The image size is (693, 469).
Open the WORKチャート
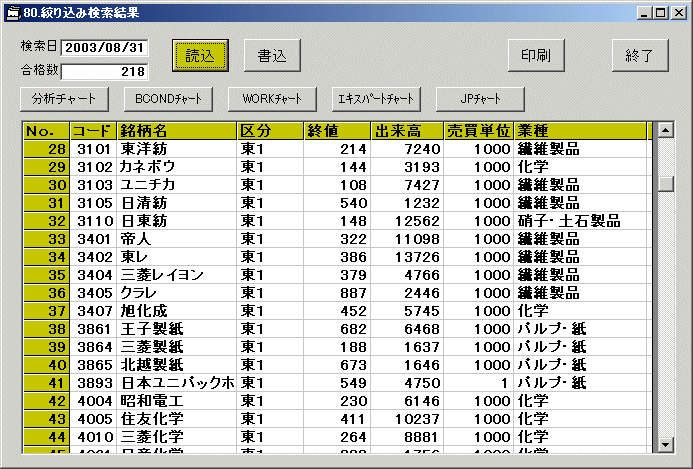(x=272, y=99)
